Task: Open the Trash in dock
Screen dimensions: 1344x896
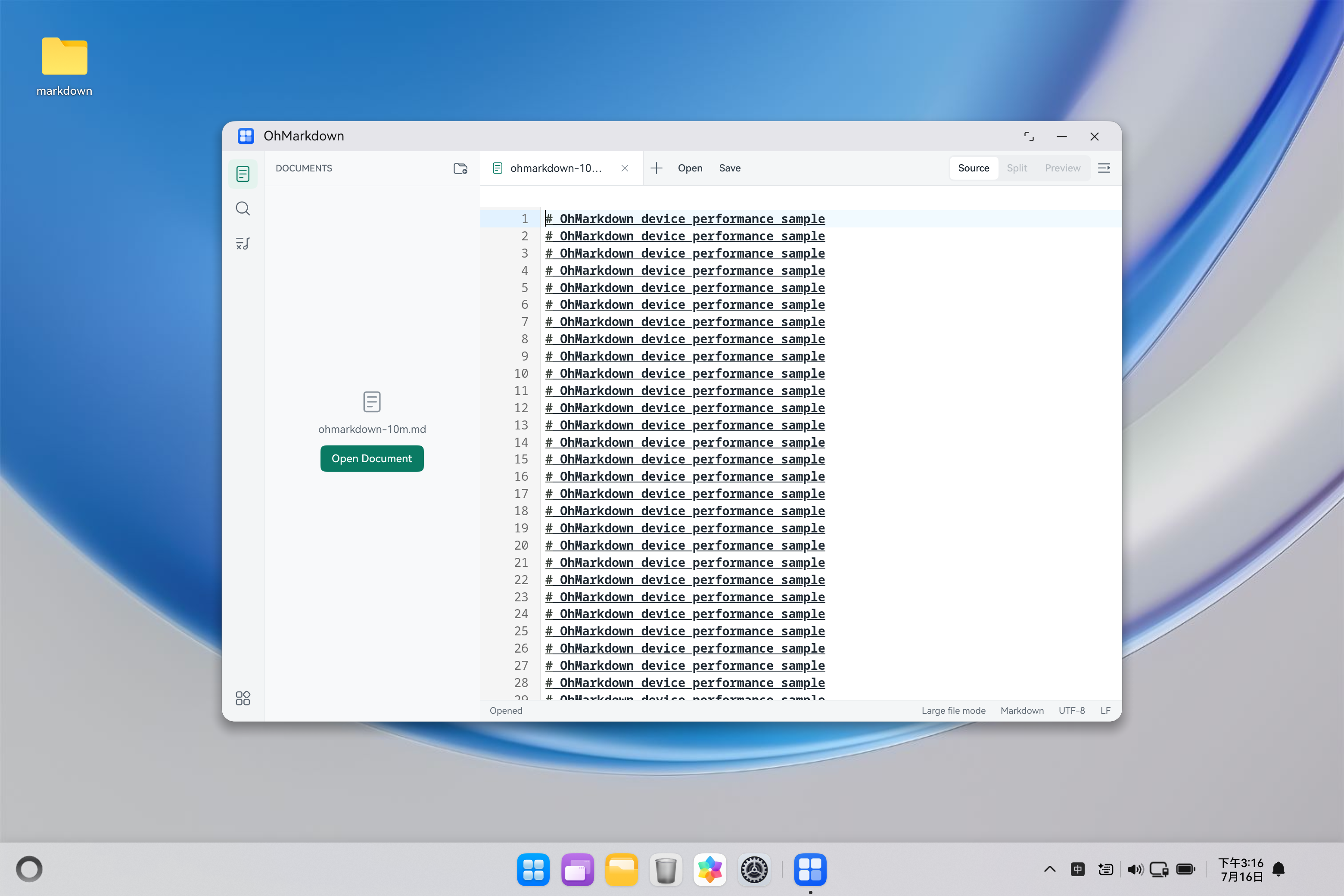Action: pyautogui.click(x=665, y=869)
